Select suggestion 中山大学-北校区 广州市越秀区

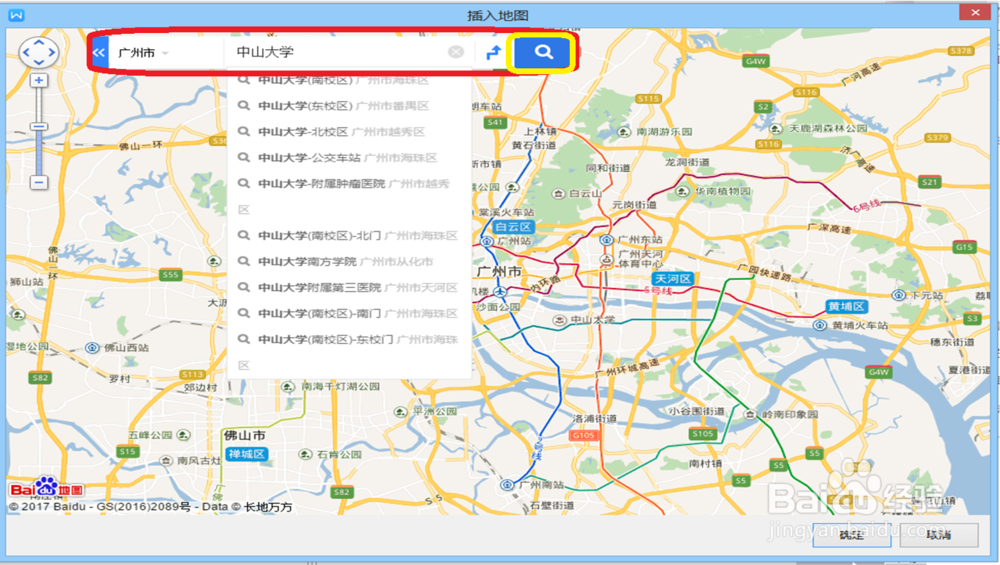point(349,132)
